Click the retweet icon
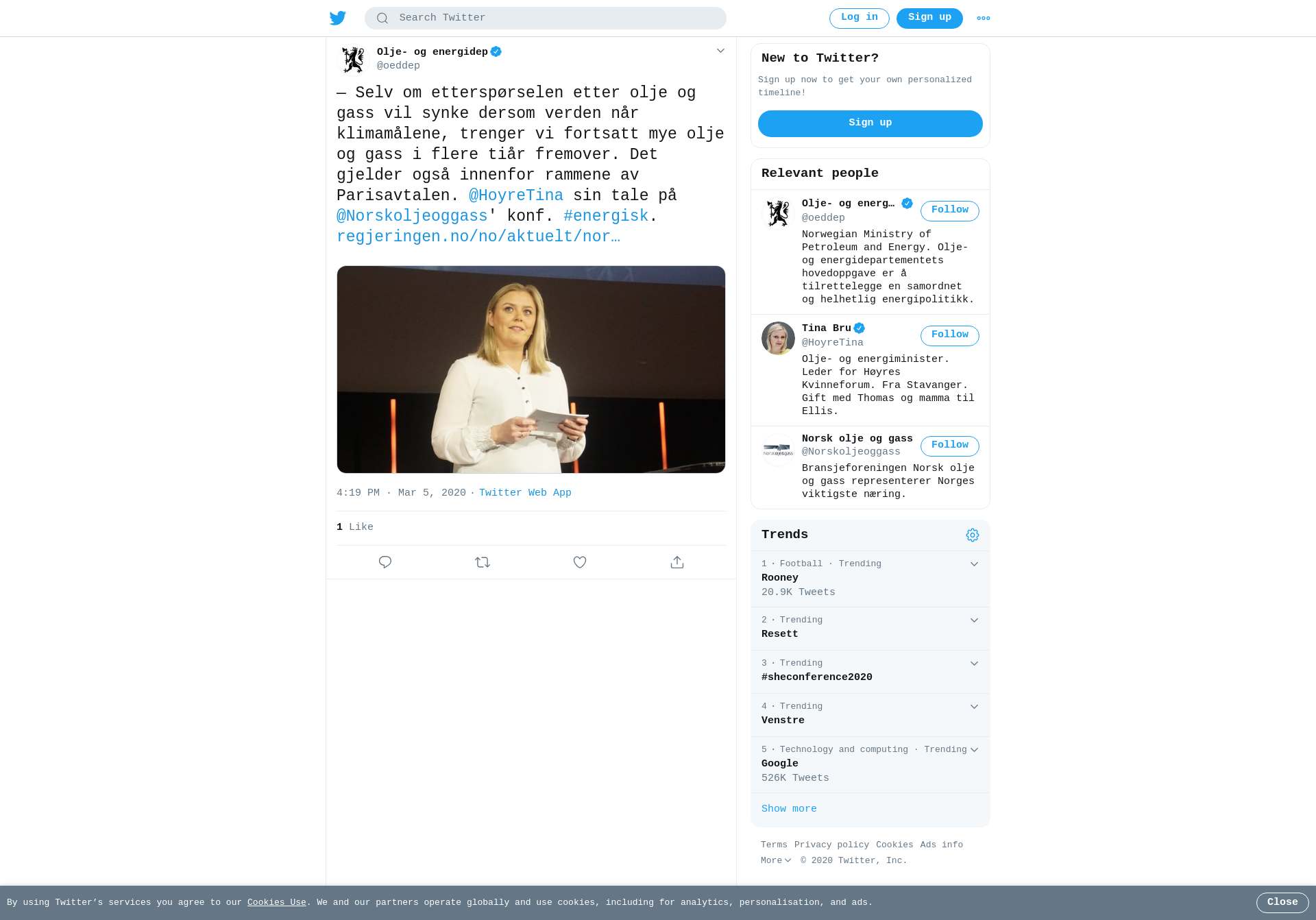 pos(483,562)
